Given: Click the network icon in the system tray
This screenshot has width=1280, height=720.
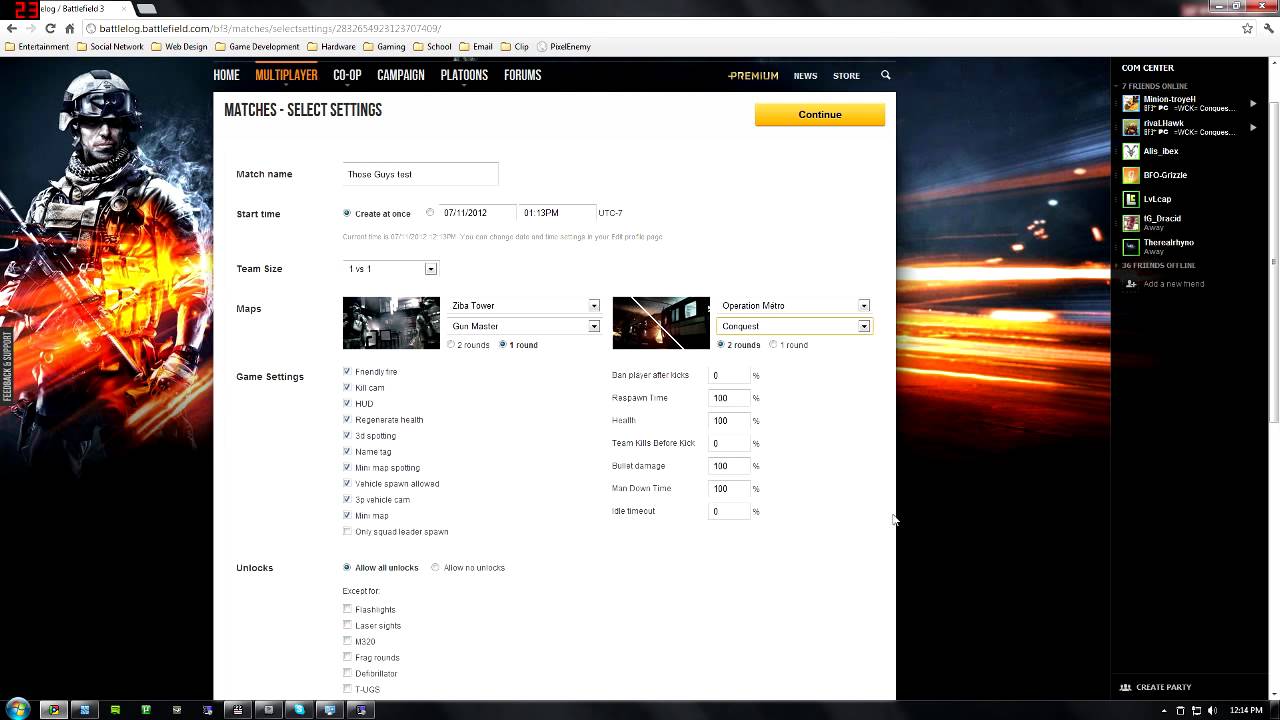Looking at the screenshot, I should [x=1197, y=710].
